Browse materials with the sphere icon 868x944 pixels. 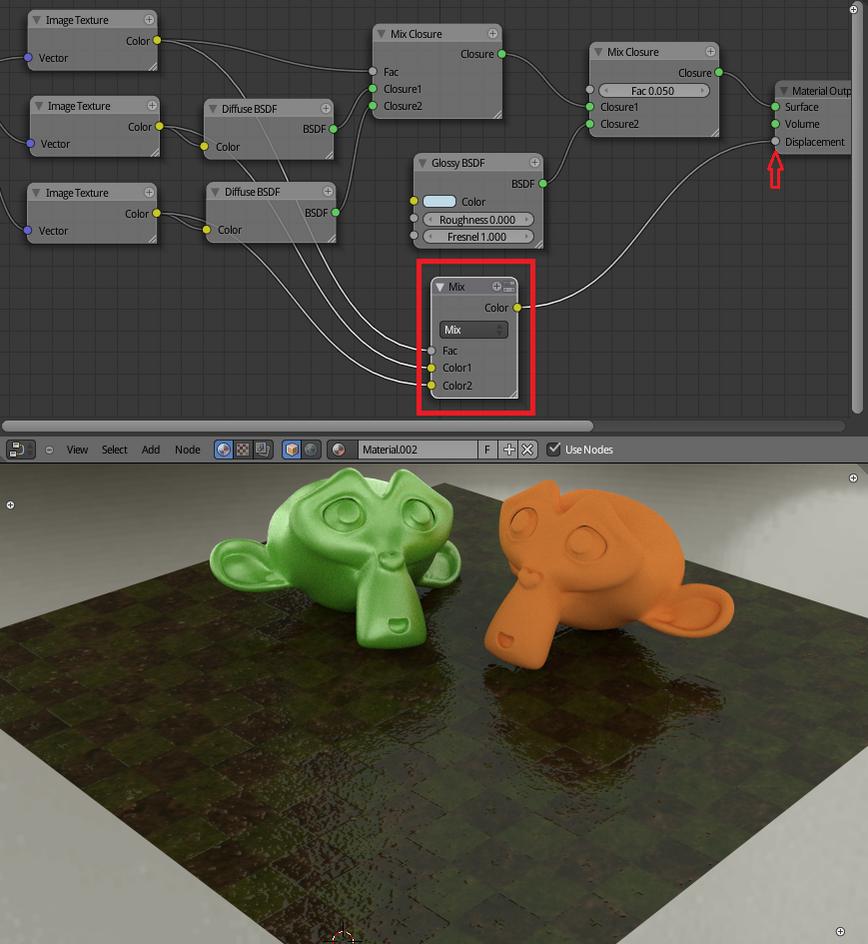point(339,450)
